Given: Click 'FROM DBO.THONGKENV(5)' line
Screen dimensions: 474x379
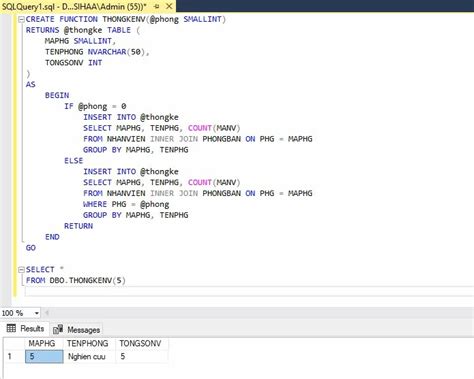Looking at the screenshot, I should click(76, 280).
